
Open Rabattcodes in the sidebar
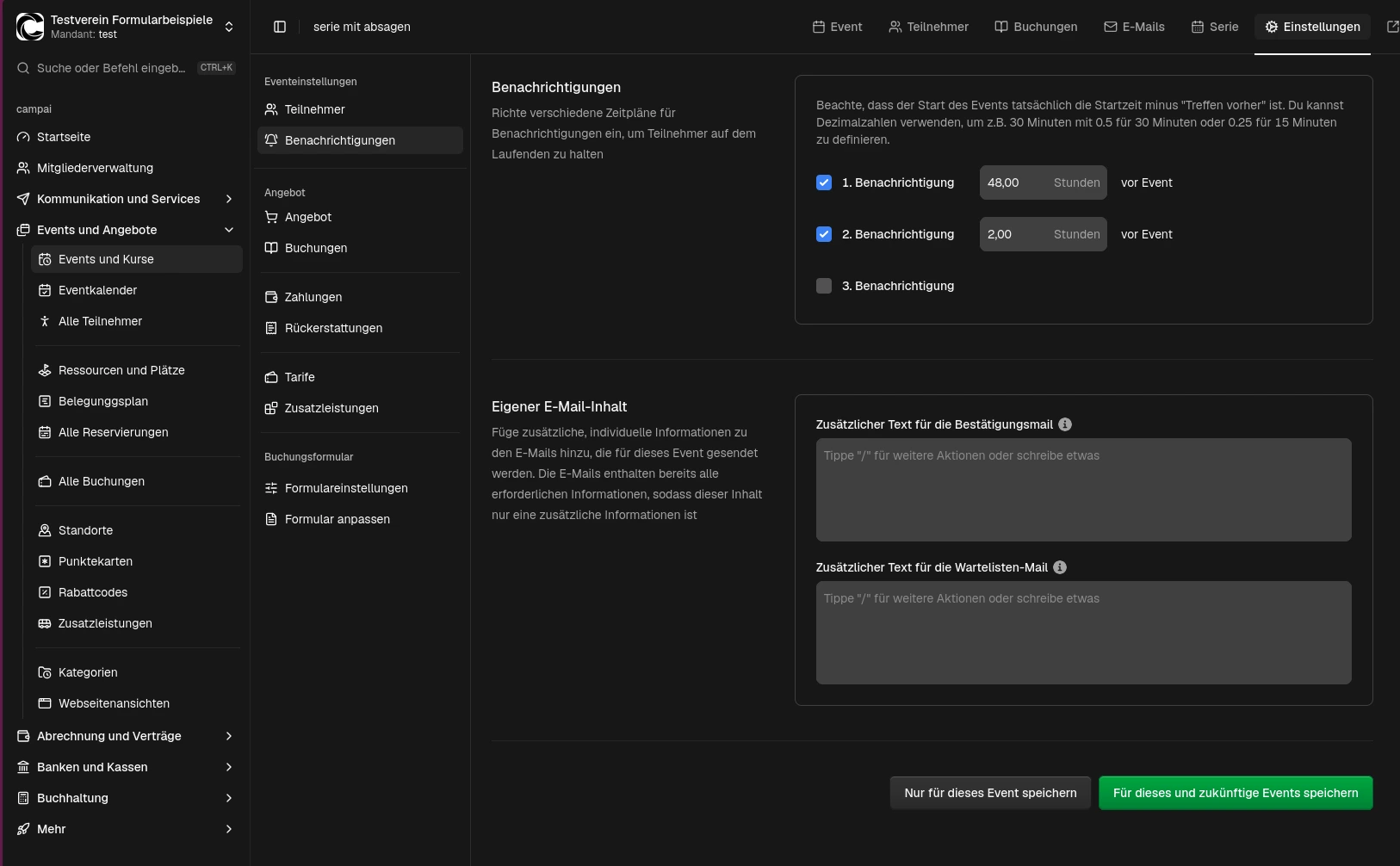pos(92,592)
